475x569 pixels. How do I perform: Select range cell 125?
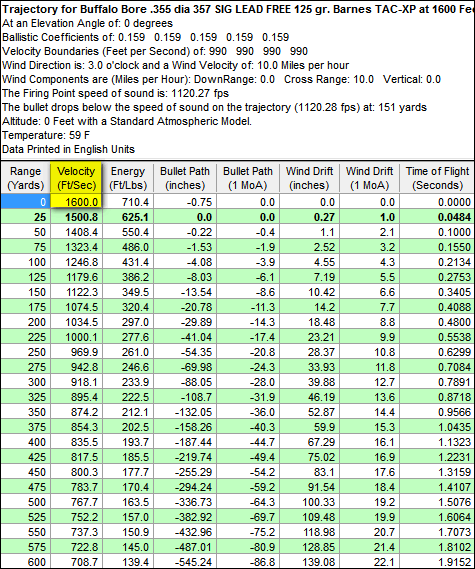click(25, 277)
